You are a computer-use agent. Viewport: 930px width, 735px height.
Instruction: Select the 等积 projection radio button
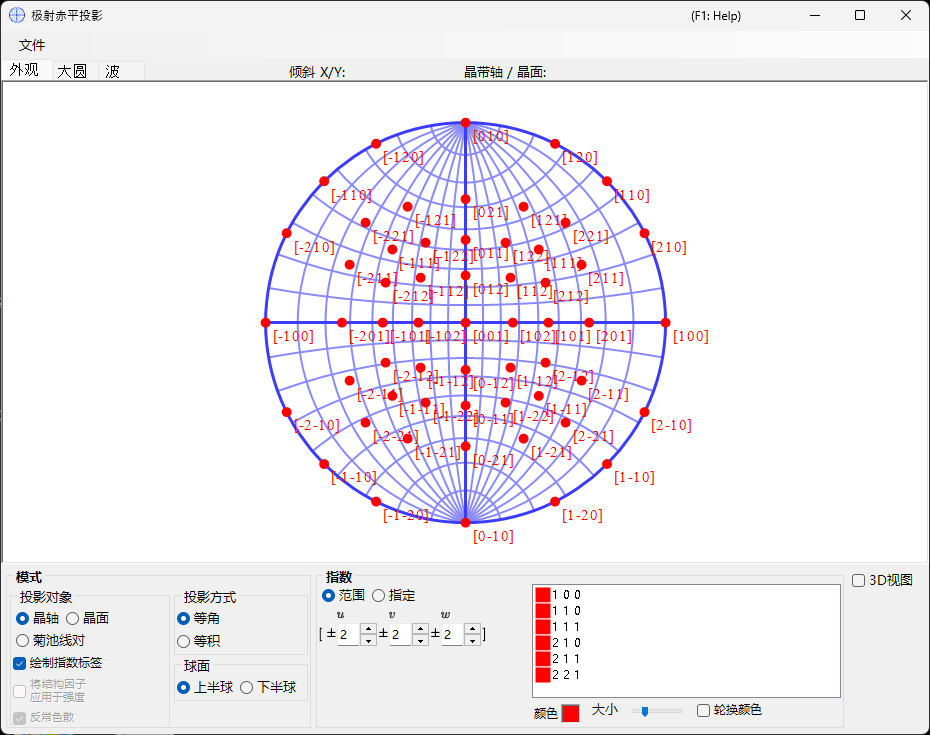point(183,641)
